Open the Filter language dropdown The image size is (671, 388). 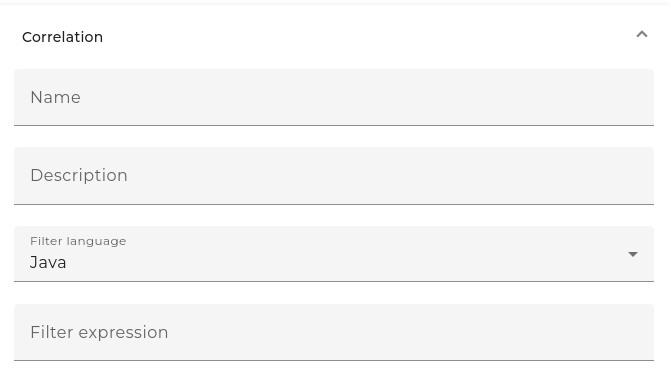pyautogui.click(x=334, y=254)
